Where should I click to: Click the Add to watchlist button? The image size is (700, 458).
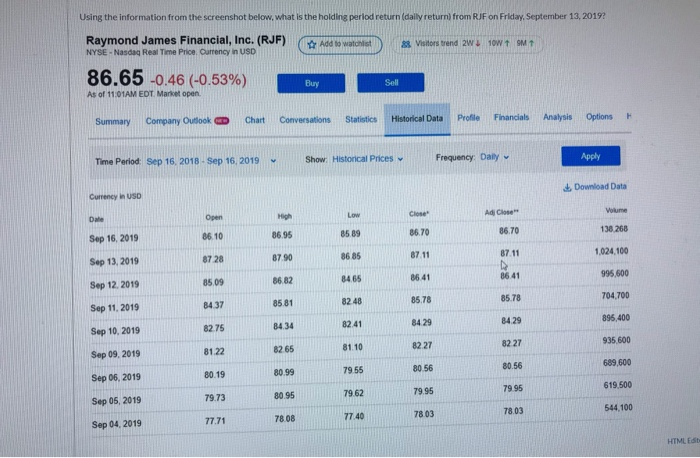tap(340, 45)
